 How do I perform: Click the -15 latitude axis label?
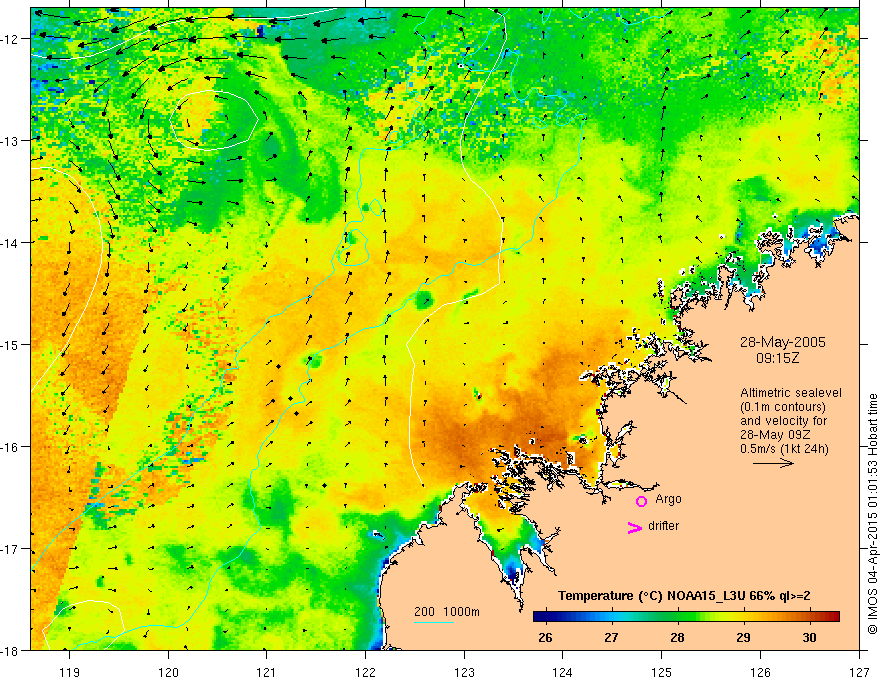click(x=11, y=344)
